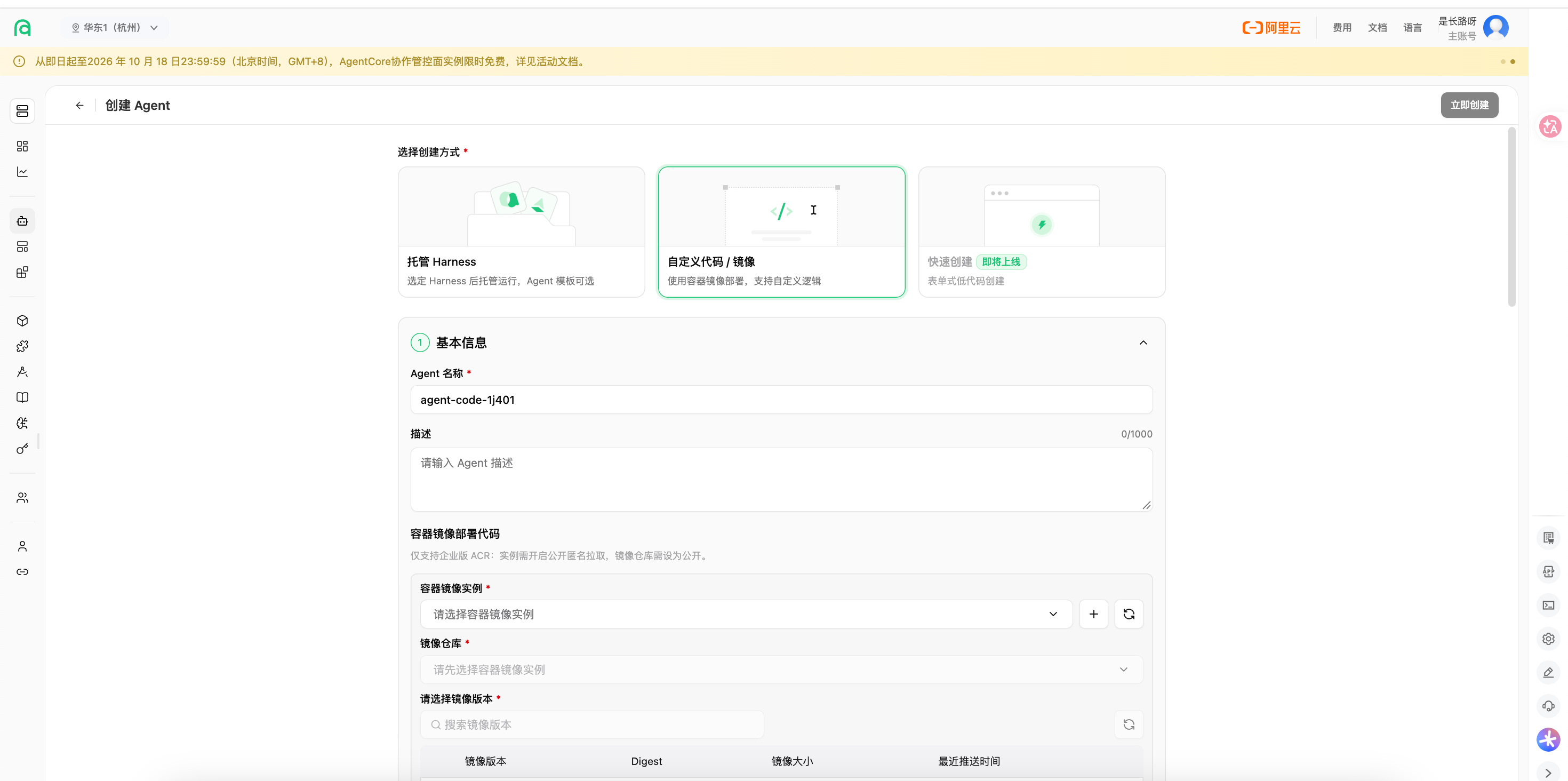1568x781 pixels.
Task: Select the 托管 Harness creation method
Action: pyautogui.click(x=522, y=232)
